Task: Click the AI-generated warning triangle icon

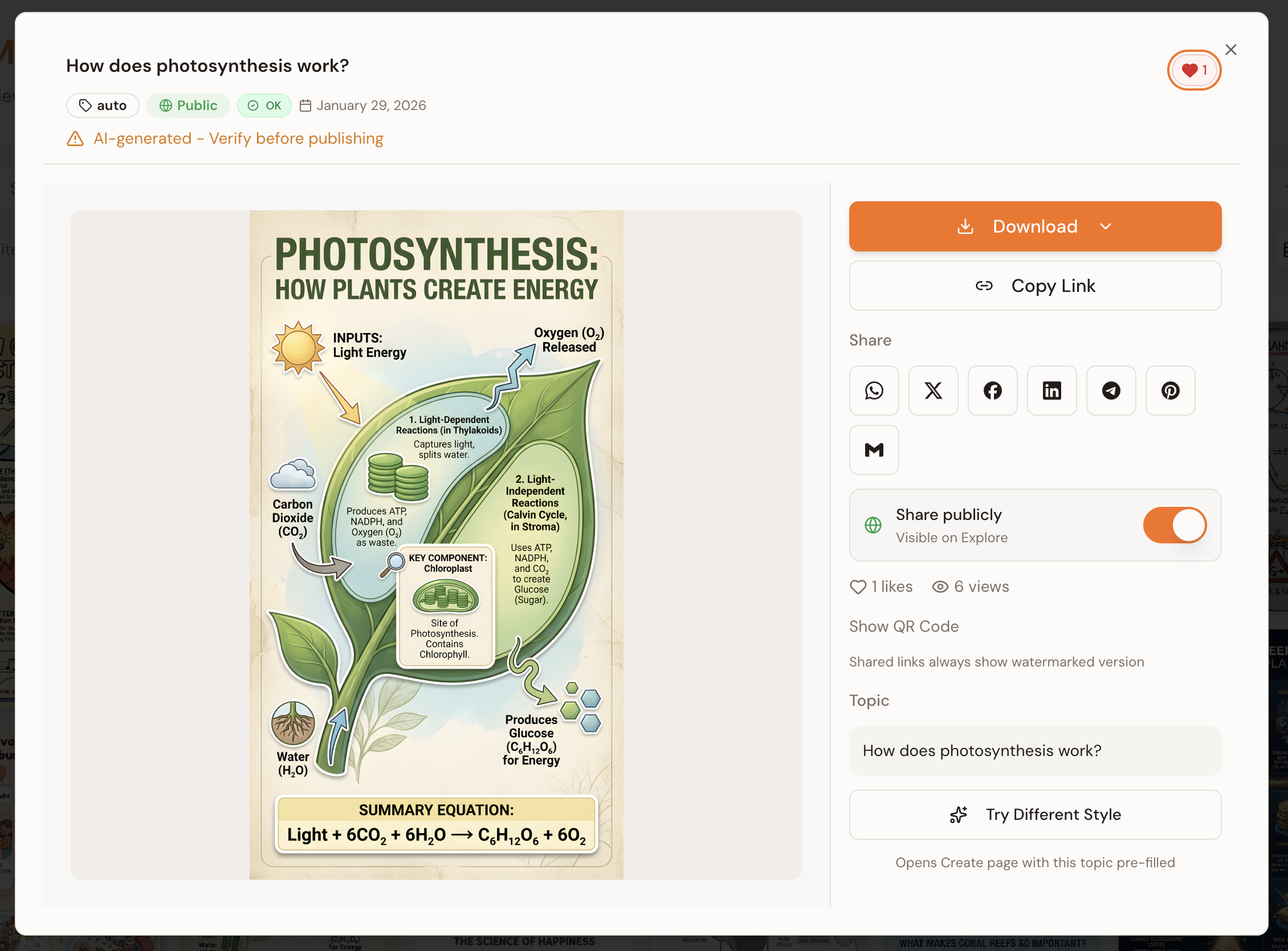Action: pos(75,138)
